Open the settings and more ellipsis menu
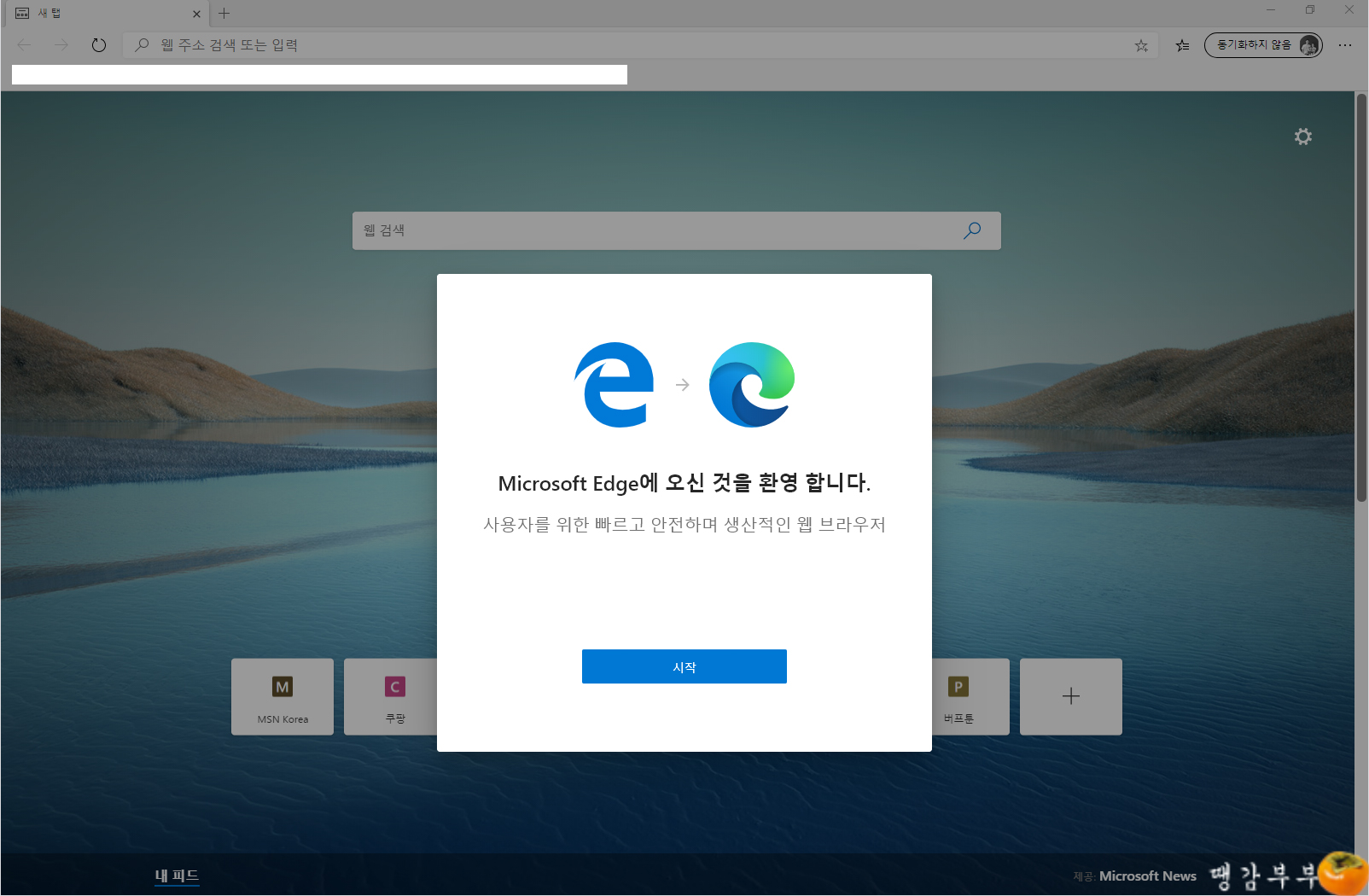The width and height of the screenshot is (1369, 896). click(x=1345, y=45)
